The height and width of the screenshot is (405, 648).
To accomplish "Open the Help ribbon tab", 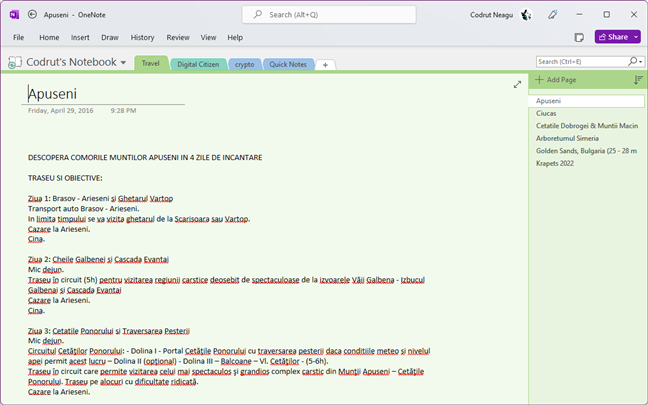I will [x=235, y=38].
